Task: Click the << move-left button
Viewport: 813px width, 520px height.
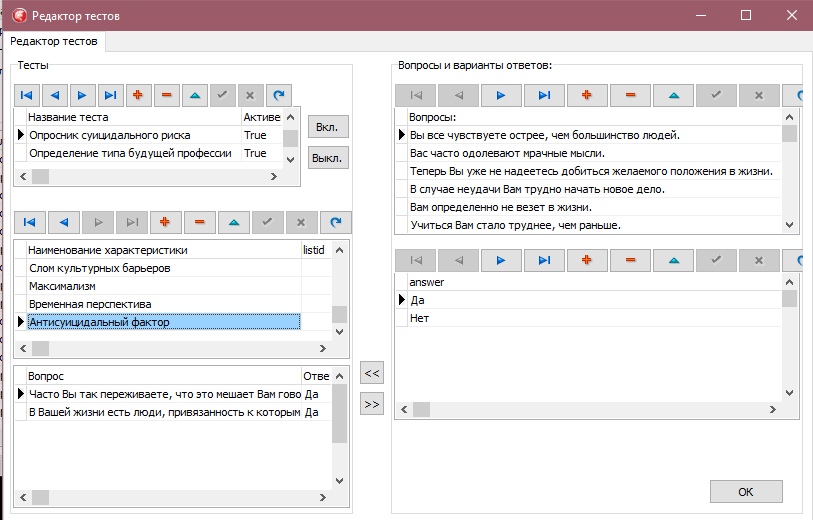Action: pyautogui.click(x=372, y=373)
